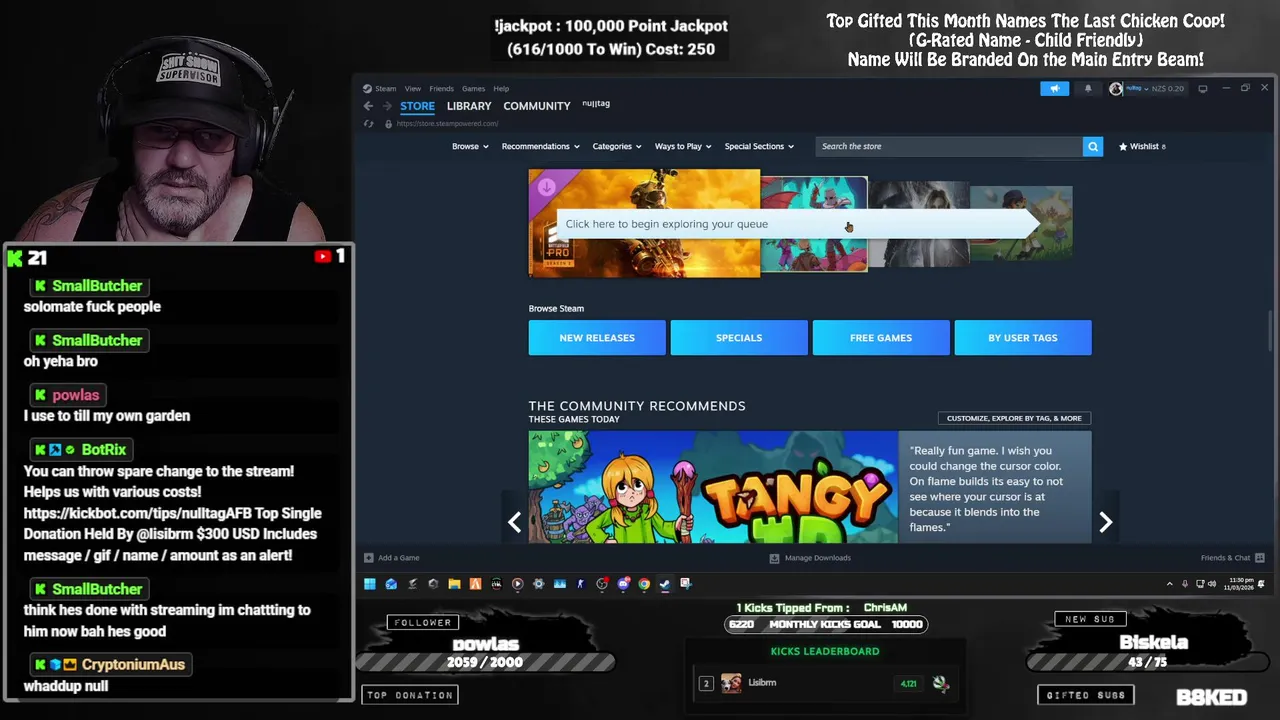The width and height of the screenshot is (1280, 720).
Task: Expand the Categories dropdown
Action: pyautogui.click(x=616, y=146)
